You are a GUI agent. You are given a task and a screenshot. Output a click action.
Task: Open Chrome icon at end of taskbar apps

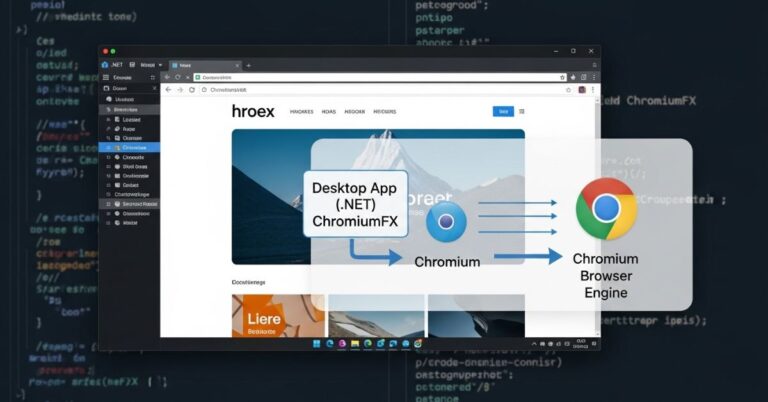click(418, 344)
